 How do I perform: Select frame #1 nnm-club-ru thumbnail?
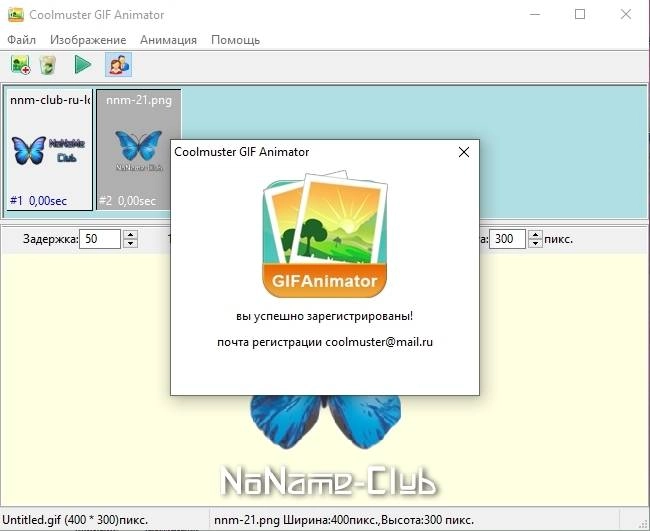49,150
